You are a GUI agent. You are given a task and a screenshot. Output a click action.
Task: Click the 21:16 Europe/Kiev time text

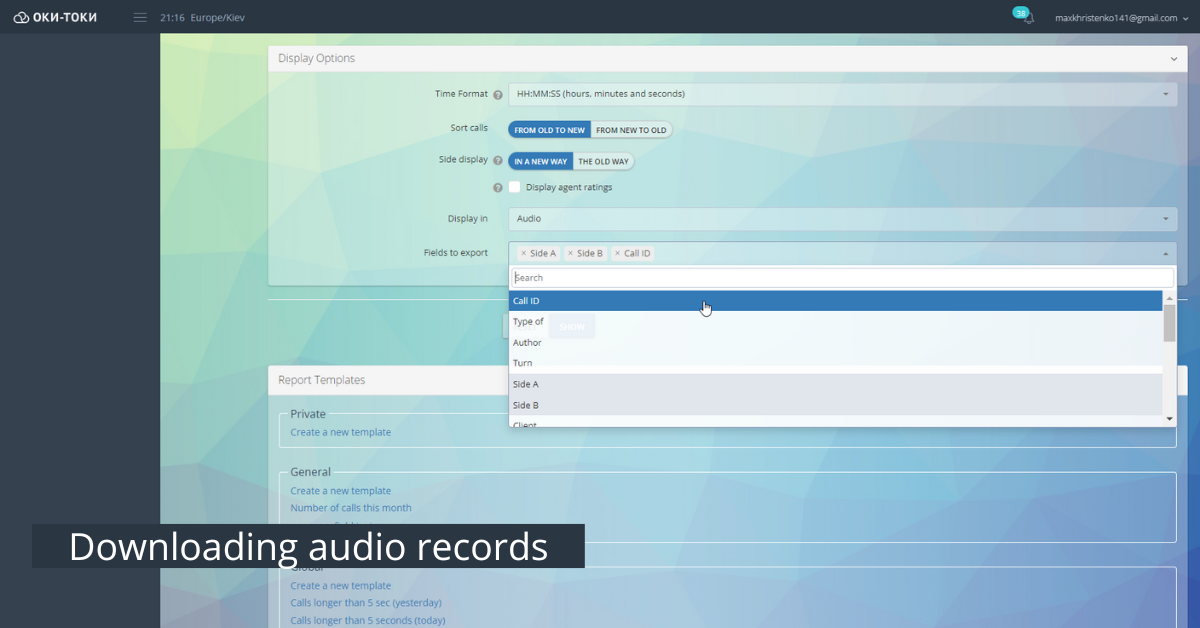(202, 18)
